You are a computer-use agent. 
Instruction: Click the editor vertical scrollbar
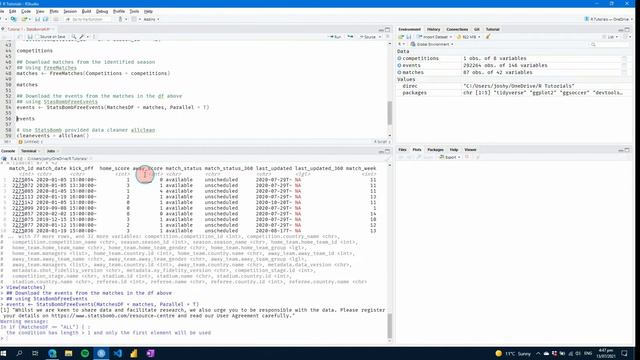coord(389,112)
